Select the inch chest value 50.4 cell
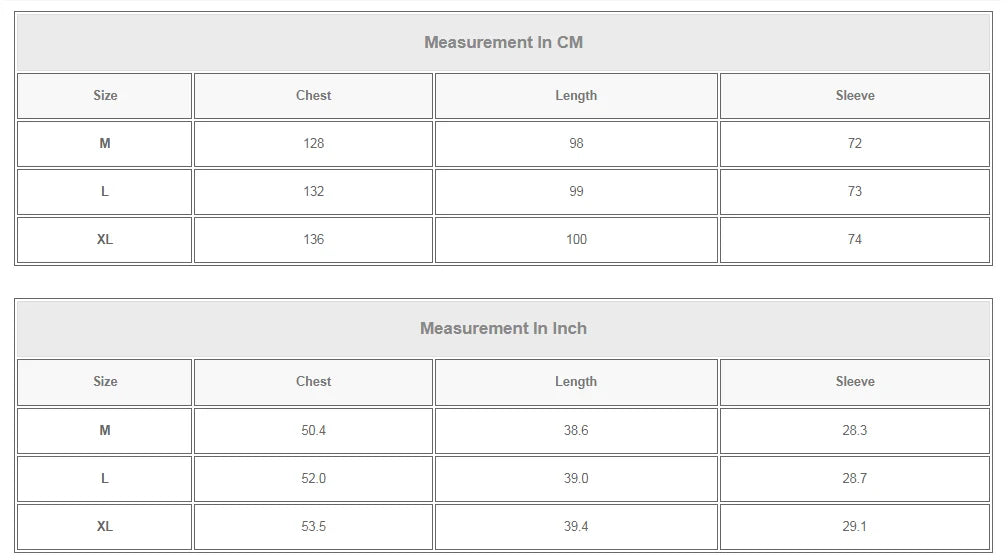This screenshot has height=560, width=1008. [x=313, y=431]
